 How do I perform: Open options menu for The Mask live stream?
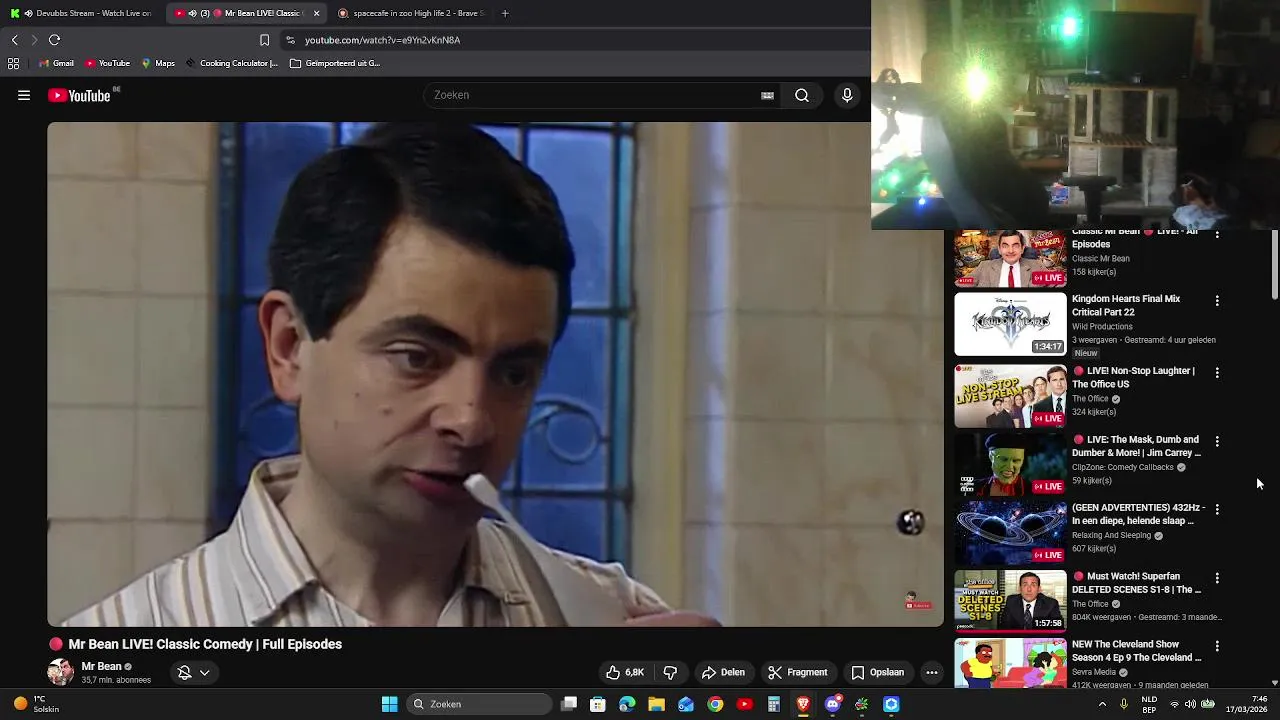[x=1217, y=441]
